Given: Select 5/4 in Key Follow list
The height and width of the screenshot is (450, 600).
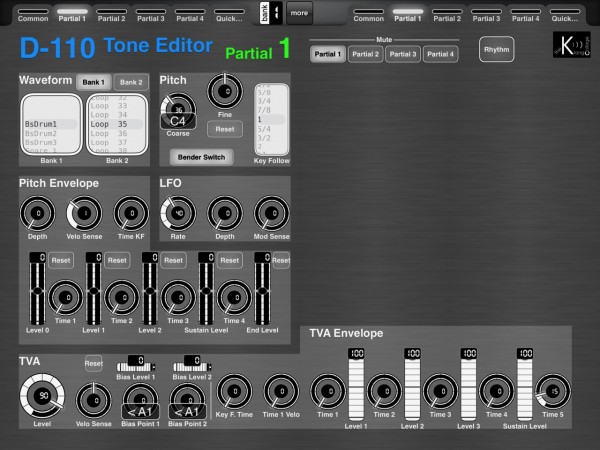Looking at the screenshot, I should click(x=264, y=129).
